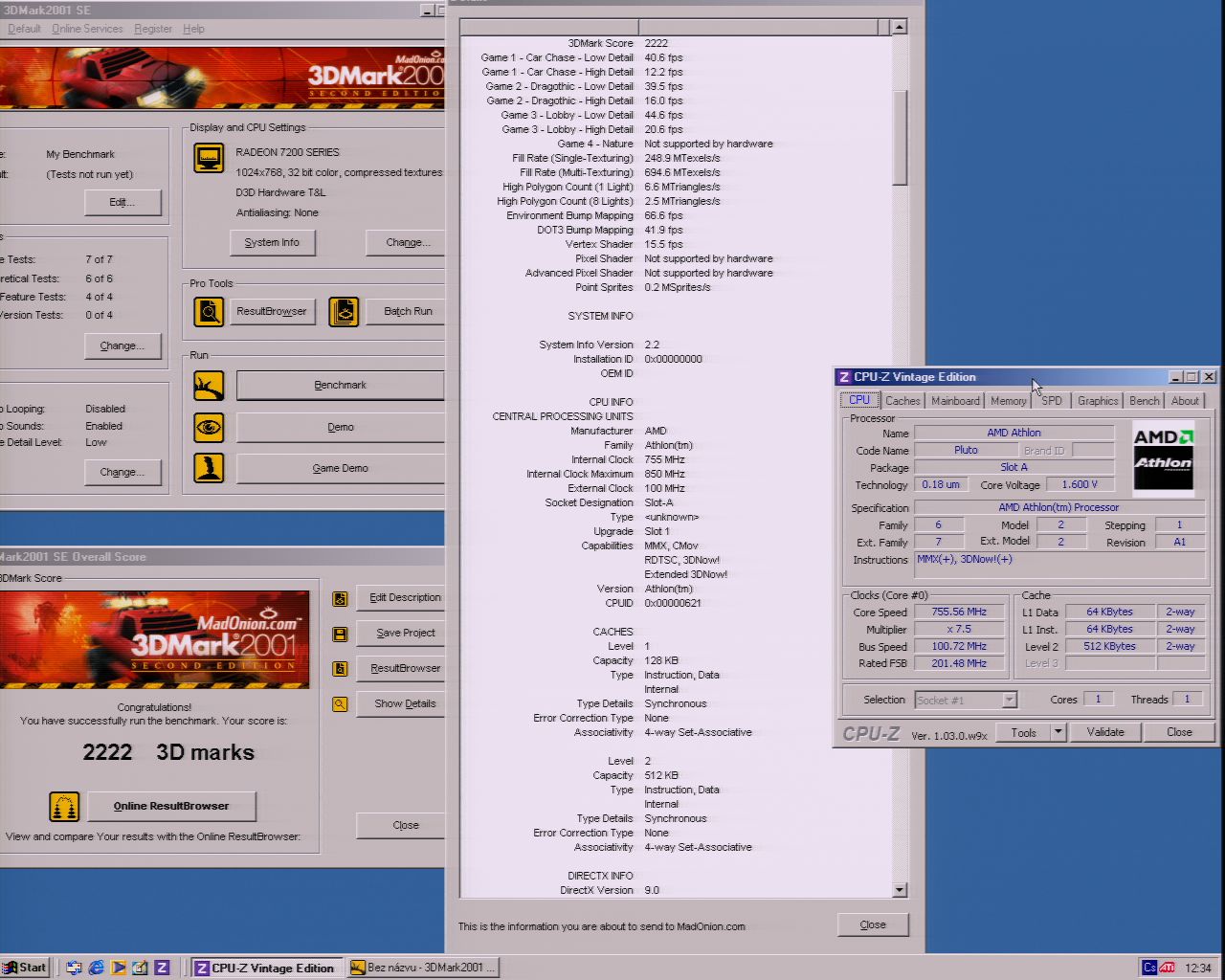
Task: Click the Batch Run stacked documents icon
Action: click(x=344, y=311)
